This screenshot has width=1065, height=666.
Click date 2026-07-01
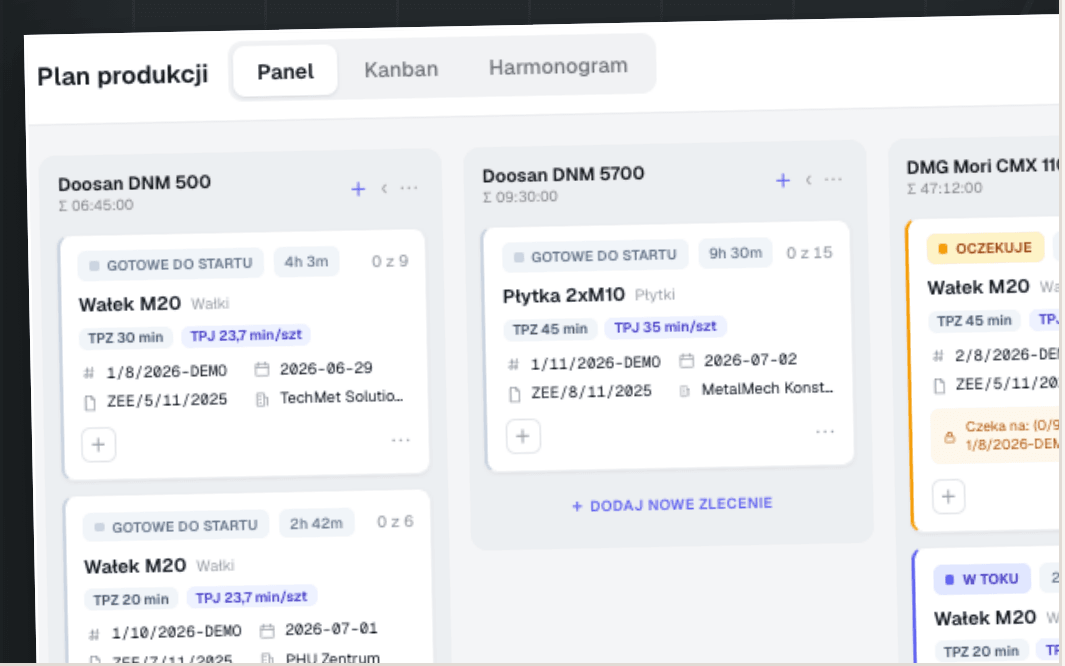point(331,629)
